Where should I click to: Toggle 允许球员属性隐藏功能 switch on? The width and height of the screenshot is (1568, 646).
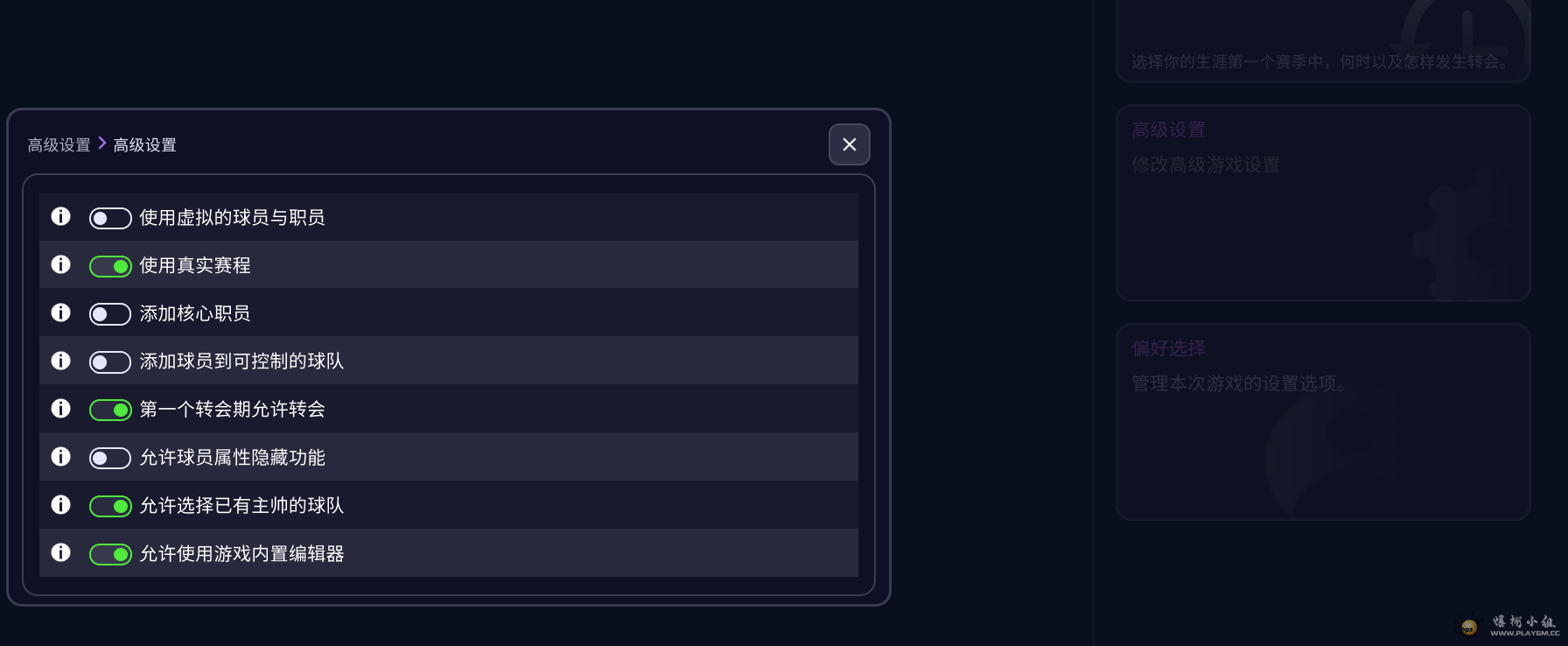click(x=110, y=458)
